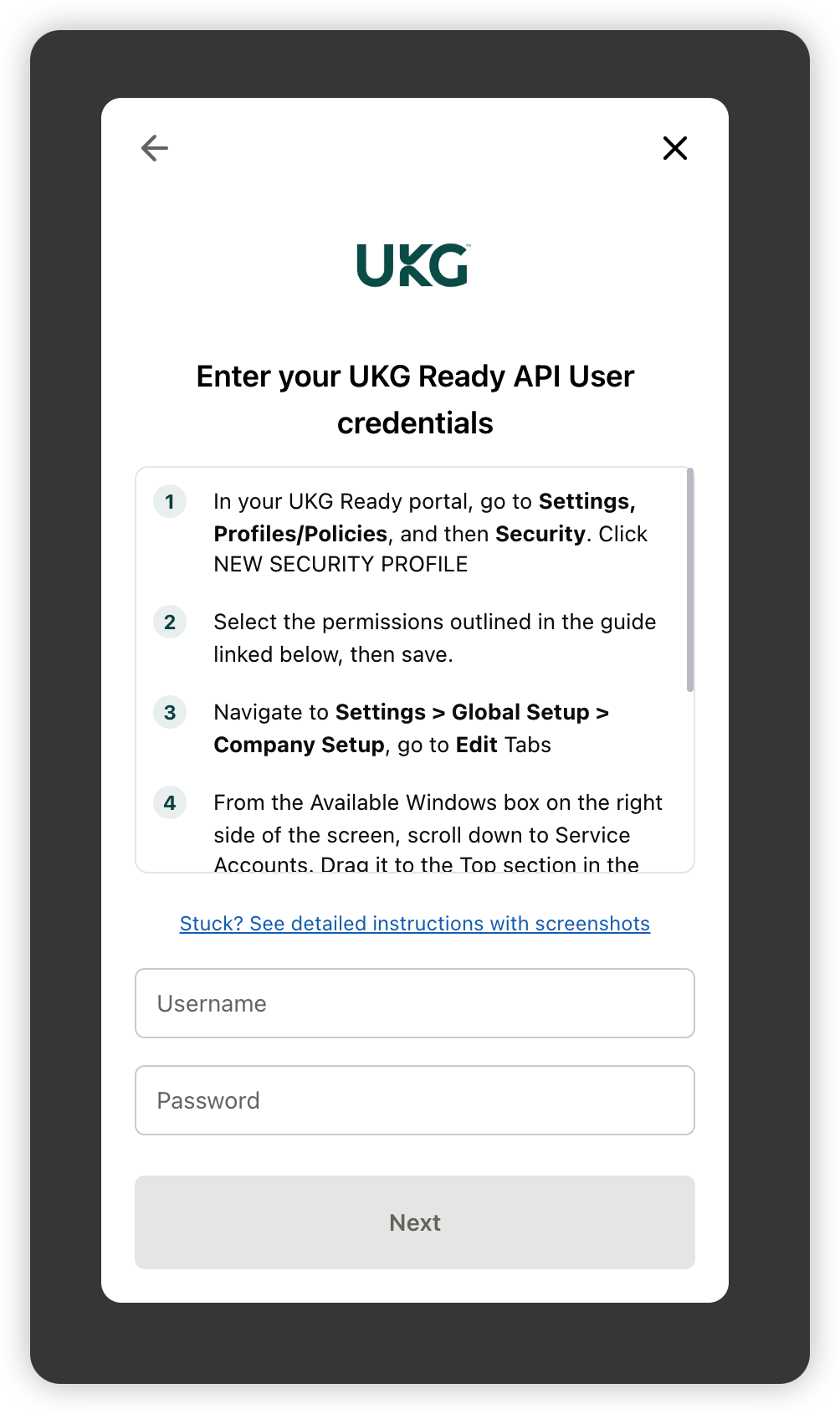Click the step 1 number badge
The image size is (840, 1414).
[170, 502]
